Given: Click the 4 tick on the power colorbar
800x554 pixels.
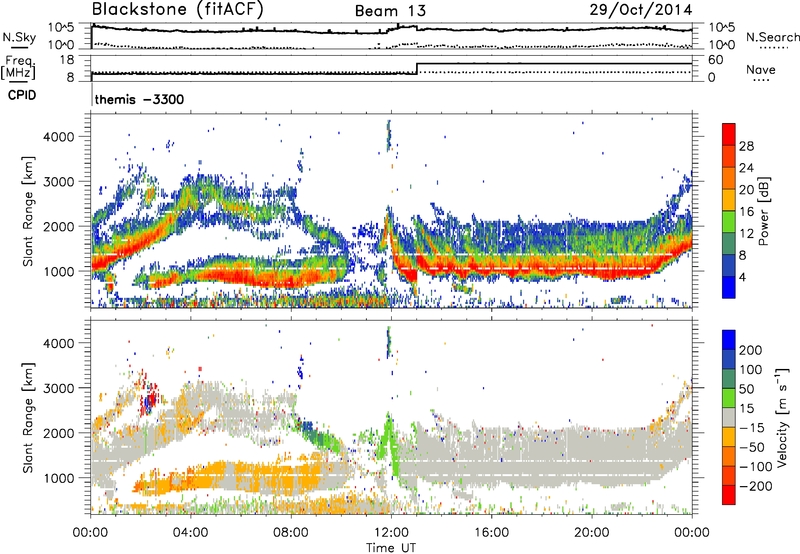Looking at the screenshot, I should pos(742,278).
